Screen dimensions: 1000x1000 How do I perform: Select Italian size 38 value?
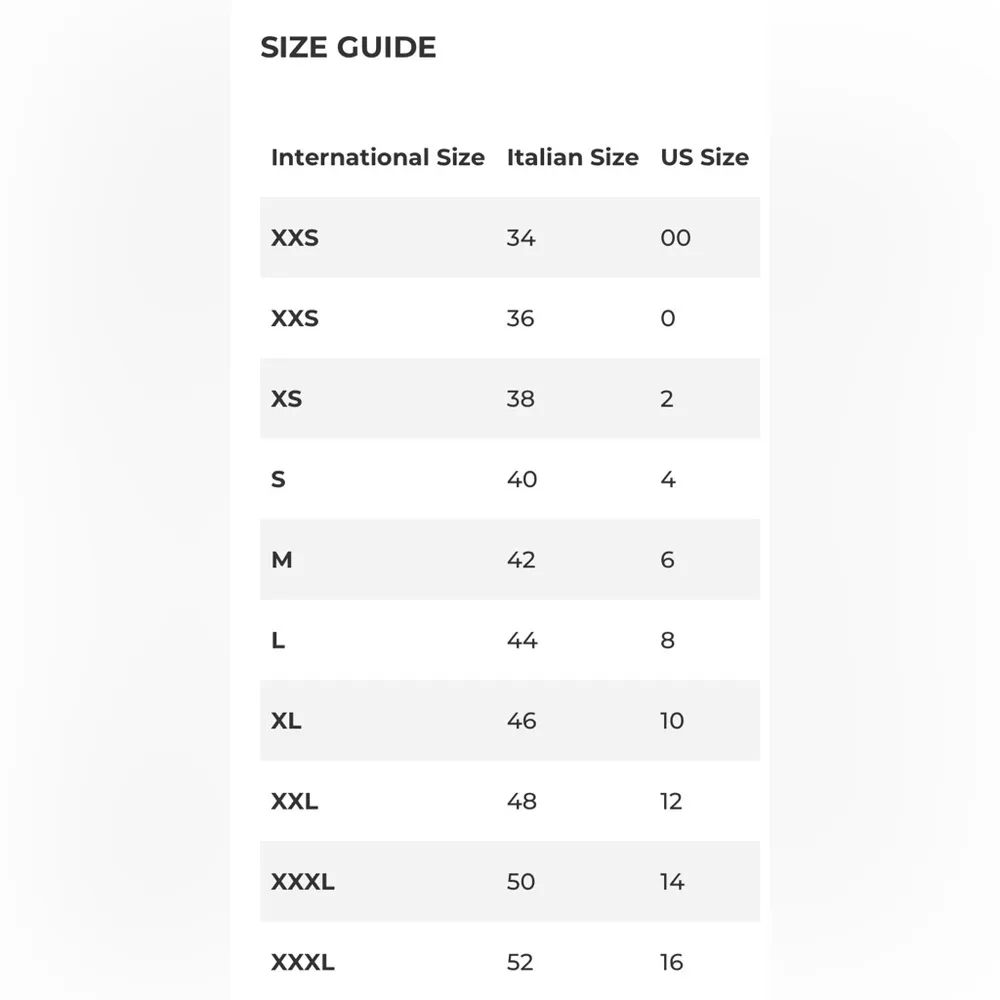pos(520,399)
